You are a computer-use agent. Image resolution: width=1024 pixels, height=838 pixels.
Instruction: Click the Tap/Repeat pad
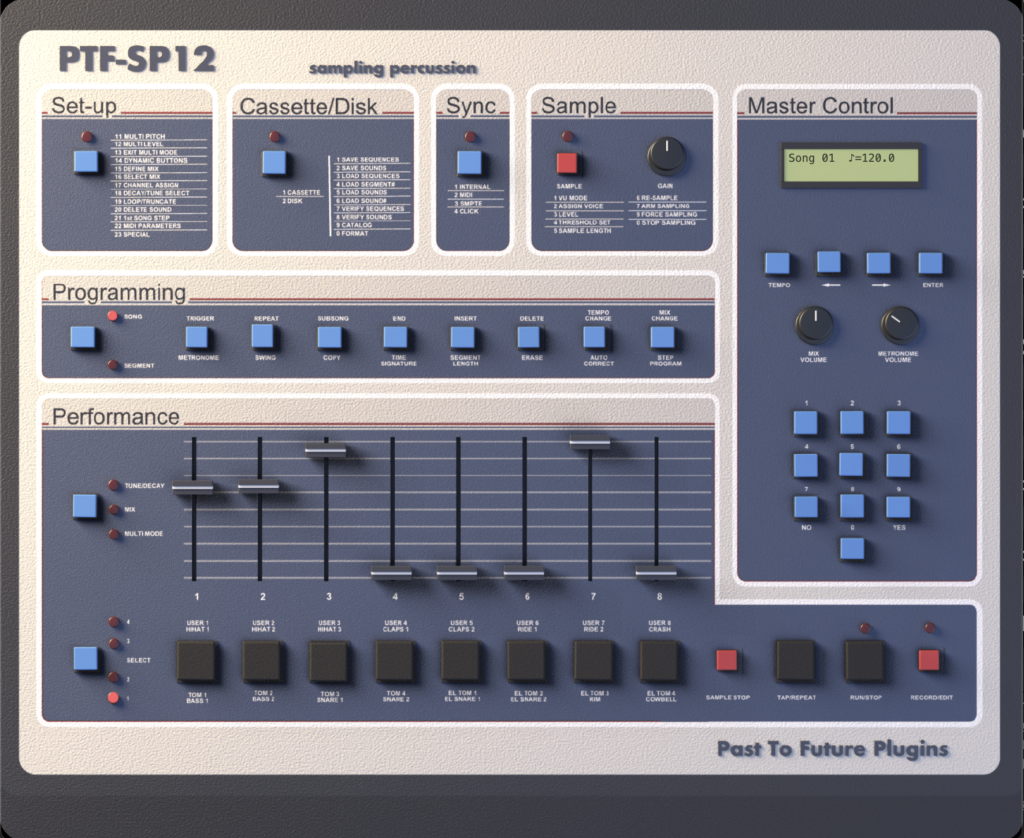click(x=795, y=661)
